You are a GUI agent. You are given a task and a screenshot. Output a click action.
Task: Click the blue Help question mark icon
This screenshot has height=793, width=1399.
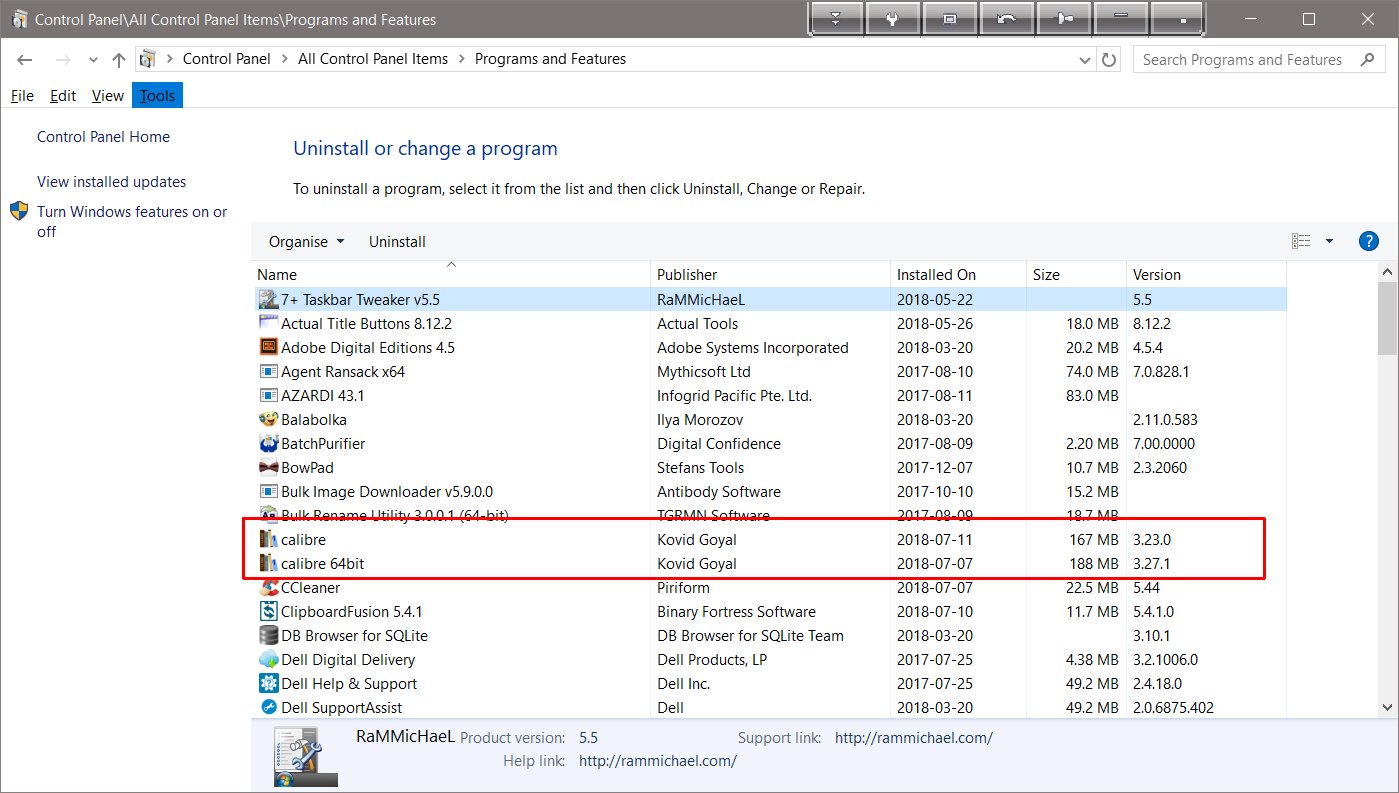tap(1368, 241)
